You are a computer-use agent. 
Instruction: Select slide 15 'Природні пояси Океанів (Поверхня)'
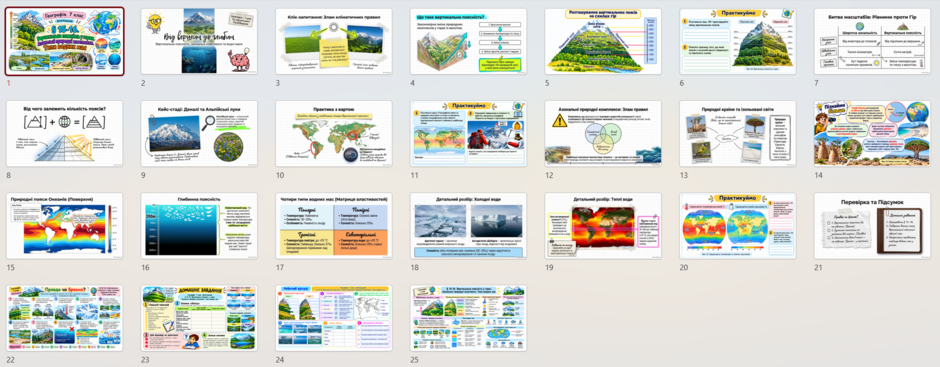pos(65,226)
